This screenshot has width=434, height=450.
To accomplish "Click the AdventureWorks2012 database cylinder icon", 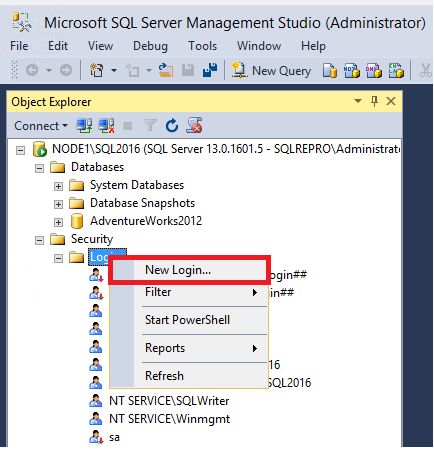I will [77, 221].
